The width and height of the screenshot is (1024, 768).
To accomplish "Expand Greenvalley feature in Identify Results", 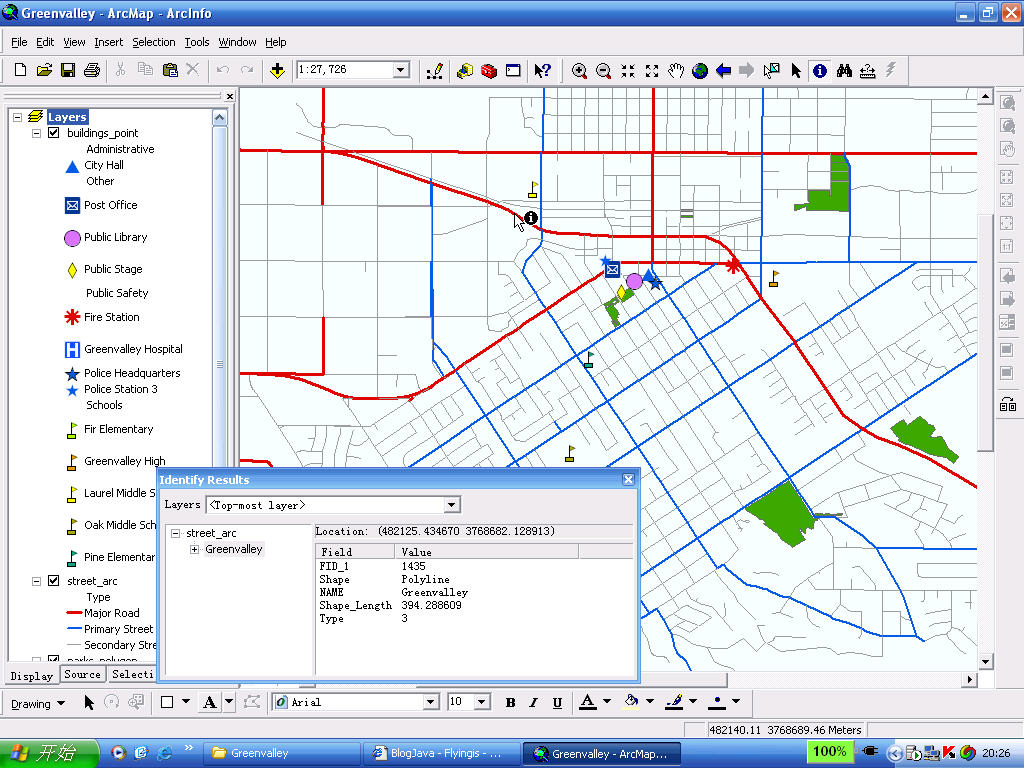I will click(x=195, y=549).
